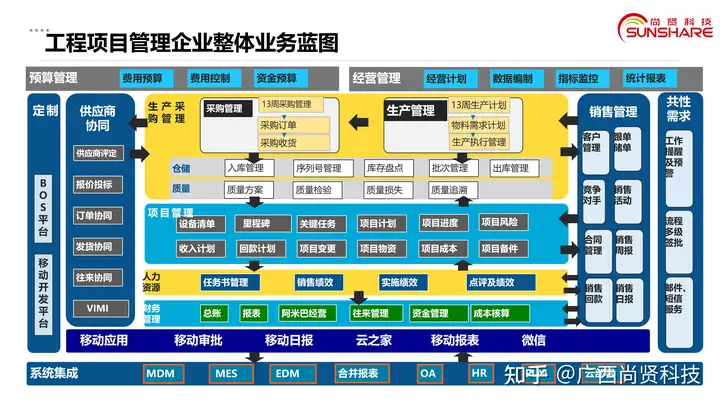720x405 pixels.
Task: Choose the 任务书管理 box
Action: (231, 282)
